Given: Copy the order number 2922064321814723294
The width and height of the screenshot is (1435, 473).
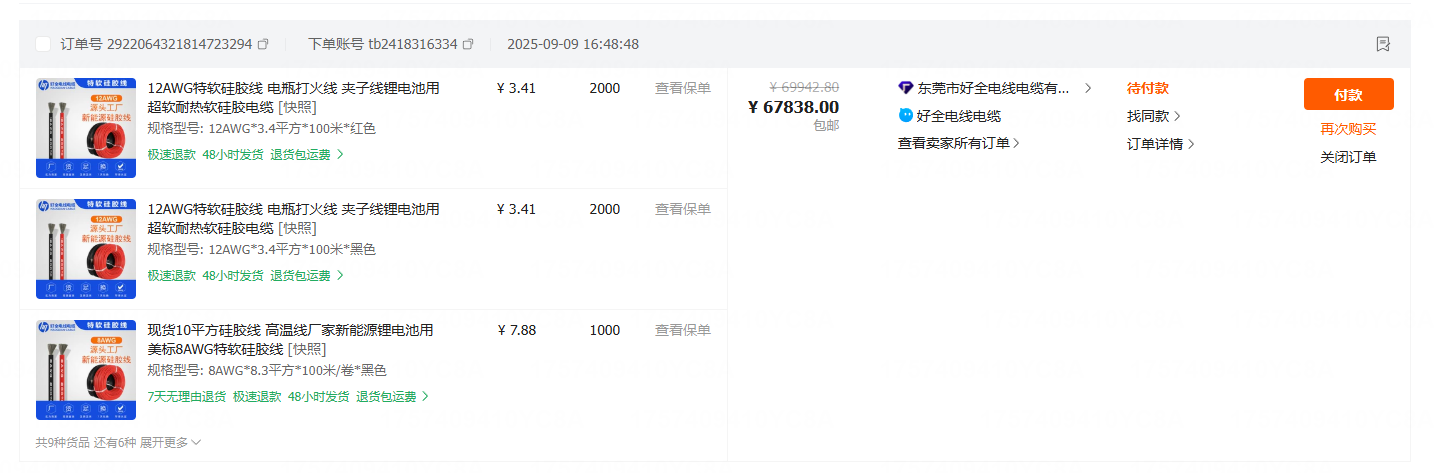Looking at the screenshot, I should (263, 44).
